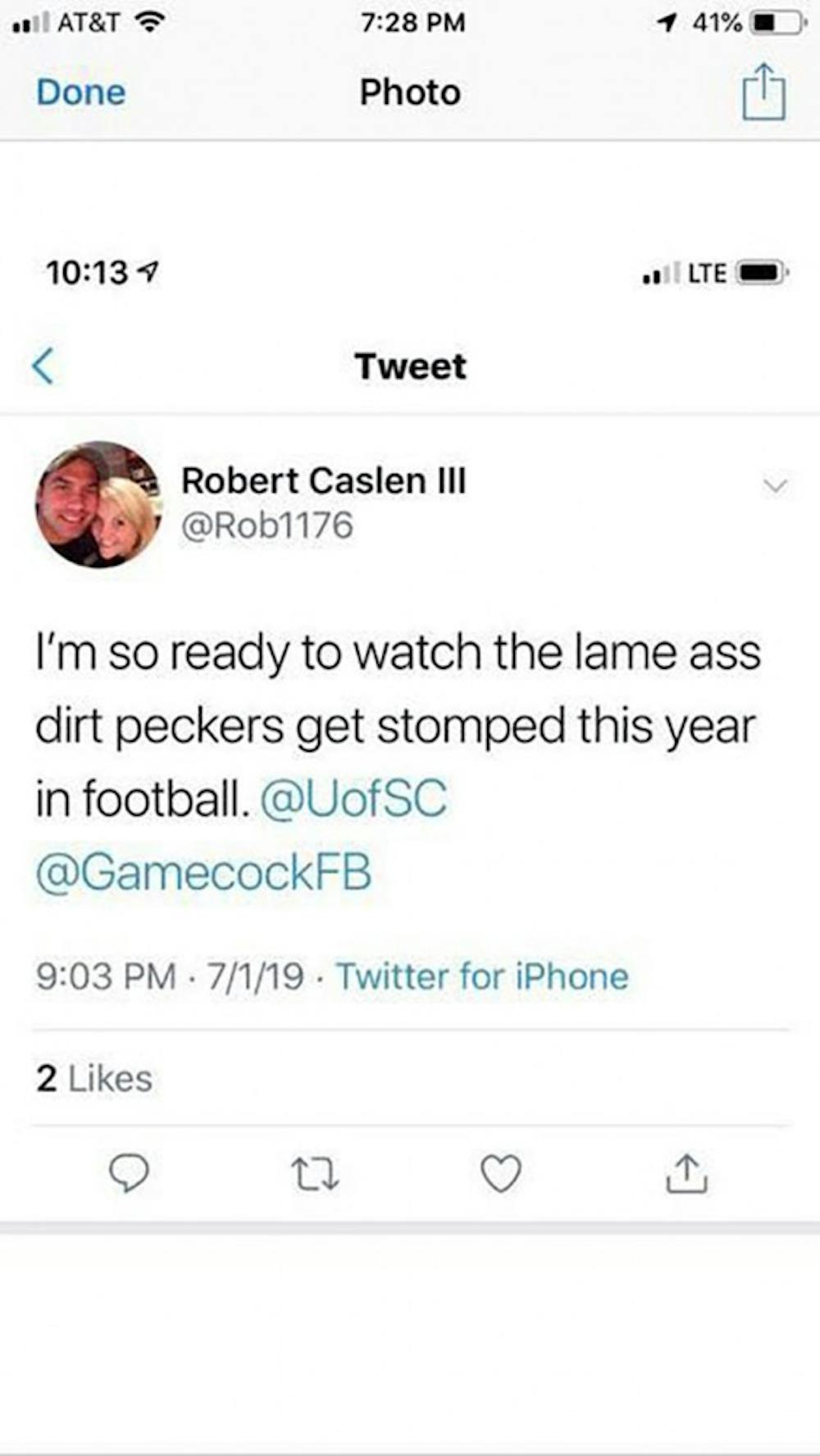This screenshot has height=1456, width=820.
Task: Tap the 9:03 PM tweet timestamp
Action: (106, 976)
